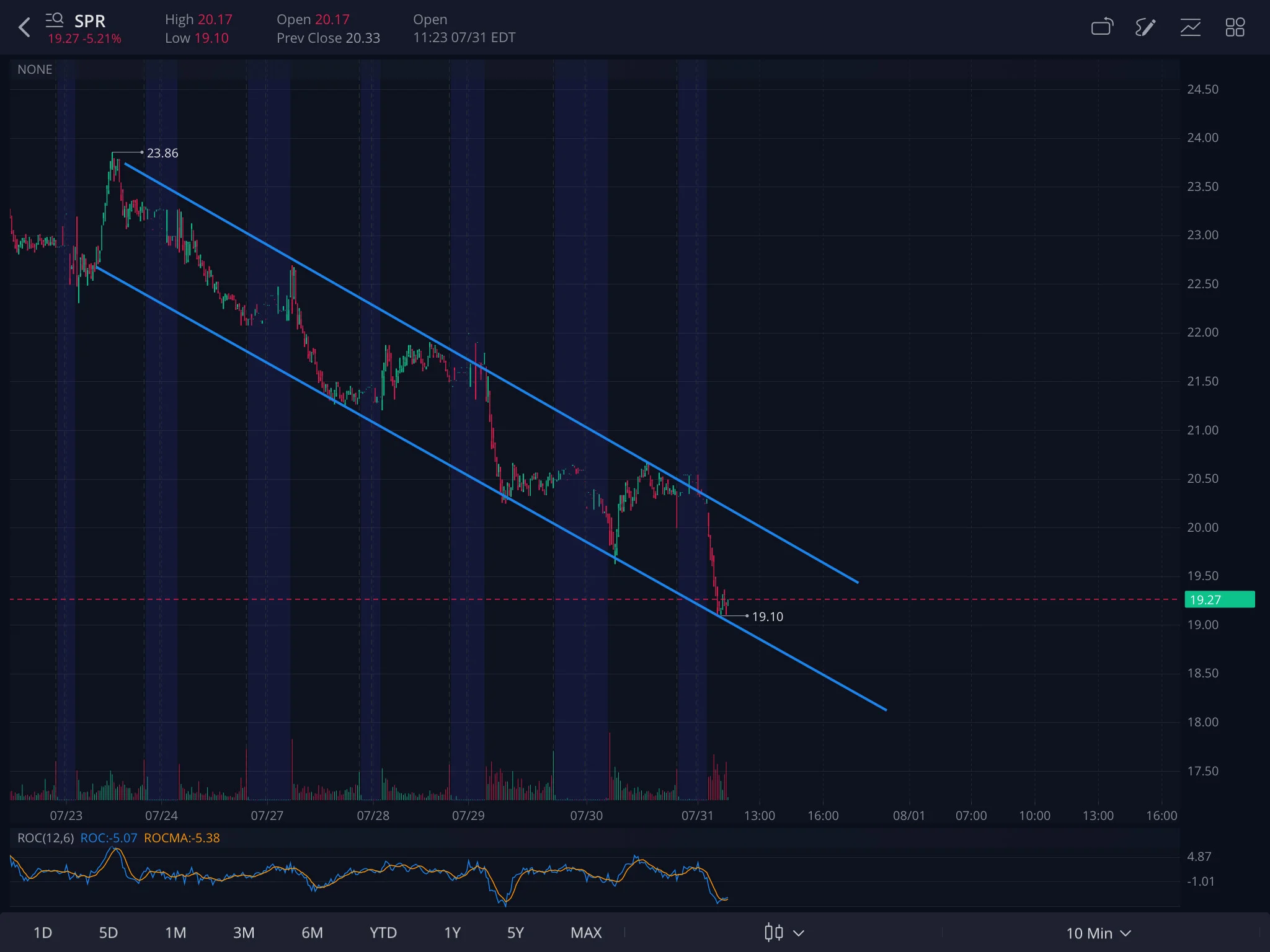
Task: Tap the Low 19.10 header value
Action: click(x=197, y=38)
